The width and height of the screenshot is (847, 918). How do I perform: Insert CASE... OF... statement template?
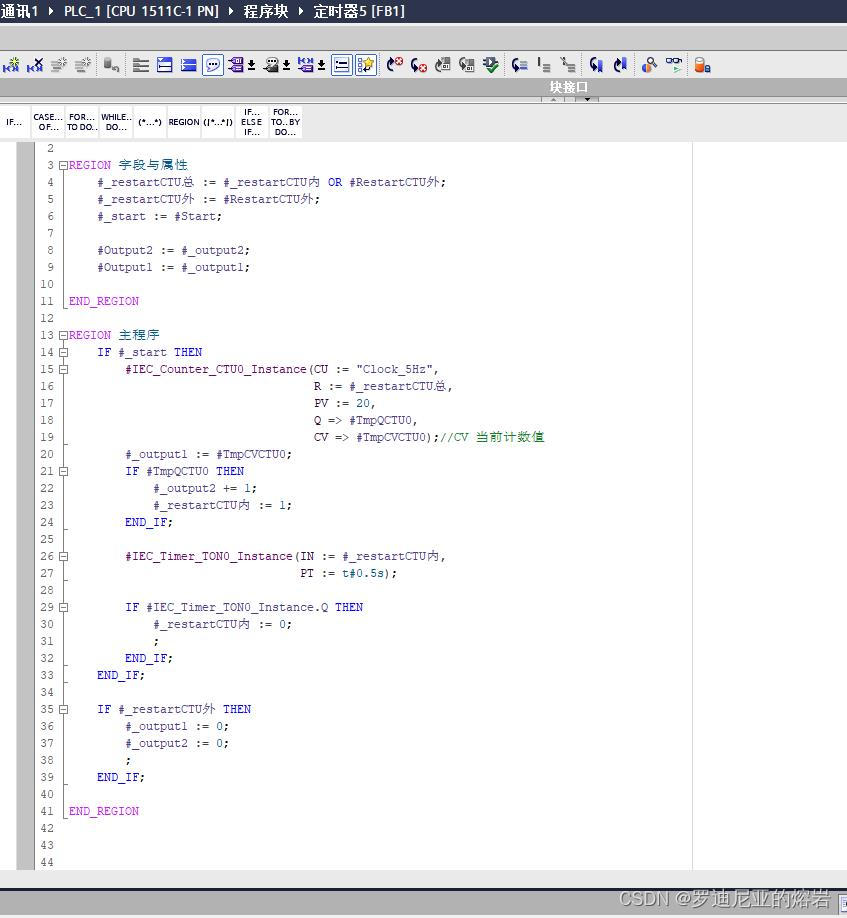[x=48, y=122]
